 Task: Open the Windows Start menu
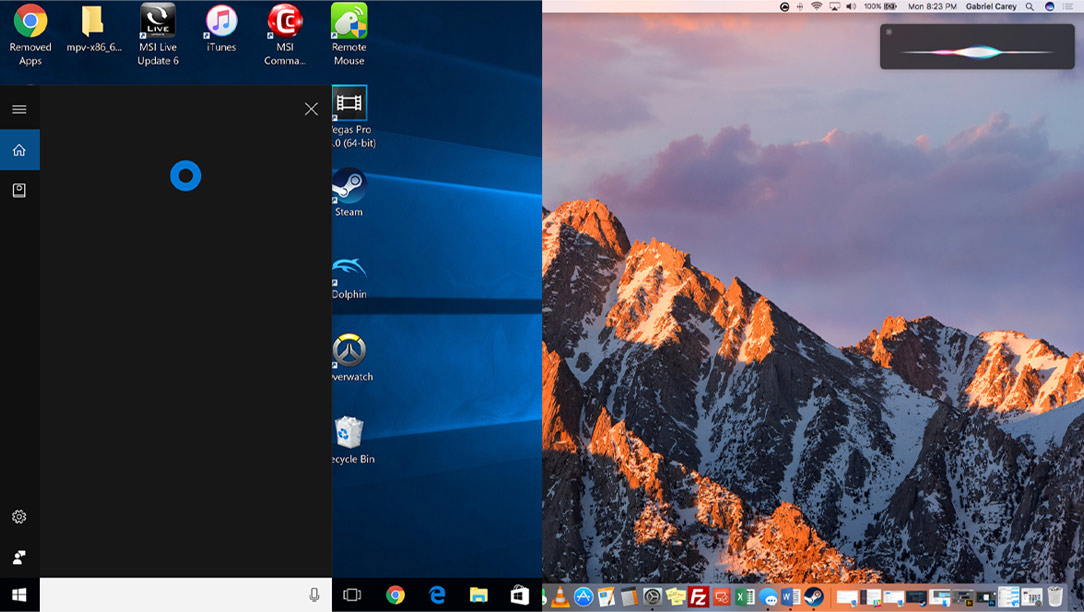tap(19, 595)
